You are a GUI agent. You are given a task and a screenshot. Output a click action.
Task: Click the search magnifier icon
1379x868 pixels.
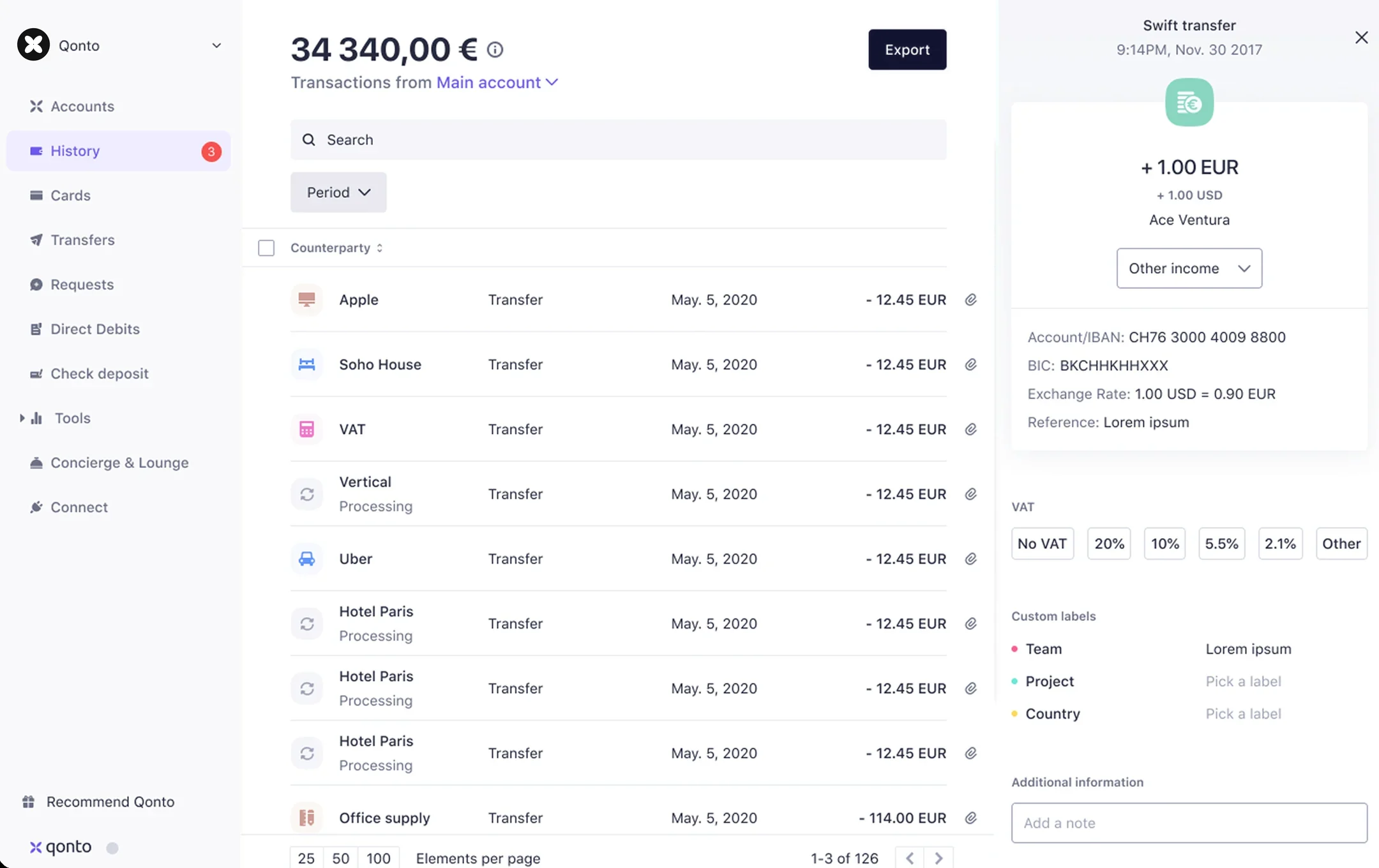[309, 140]
